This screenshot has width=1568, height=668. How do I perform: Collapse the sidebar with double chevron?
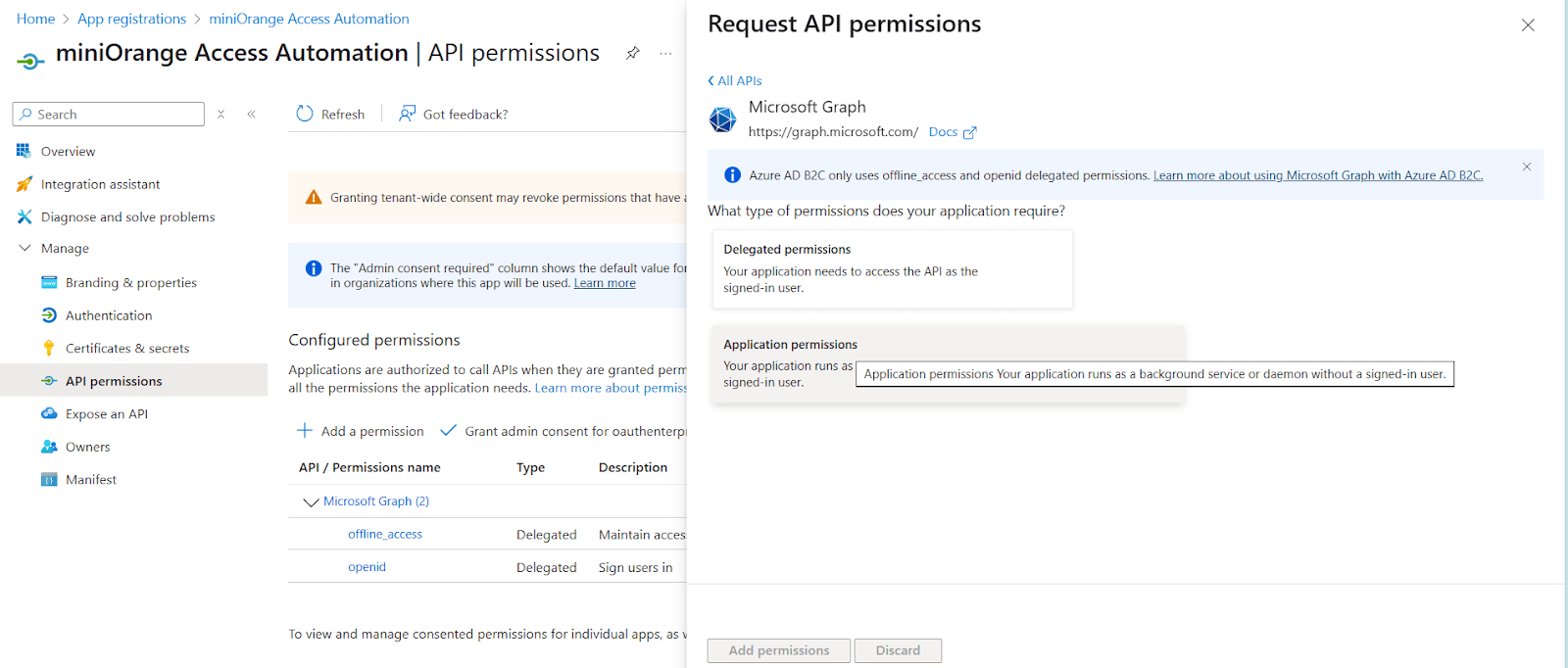point(252,115)
